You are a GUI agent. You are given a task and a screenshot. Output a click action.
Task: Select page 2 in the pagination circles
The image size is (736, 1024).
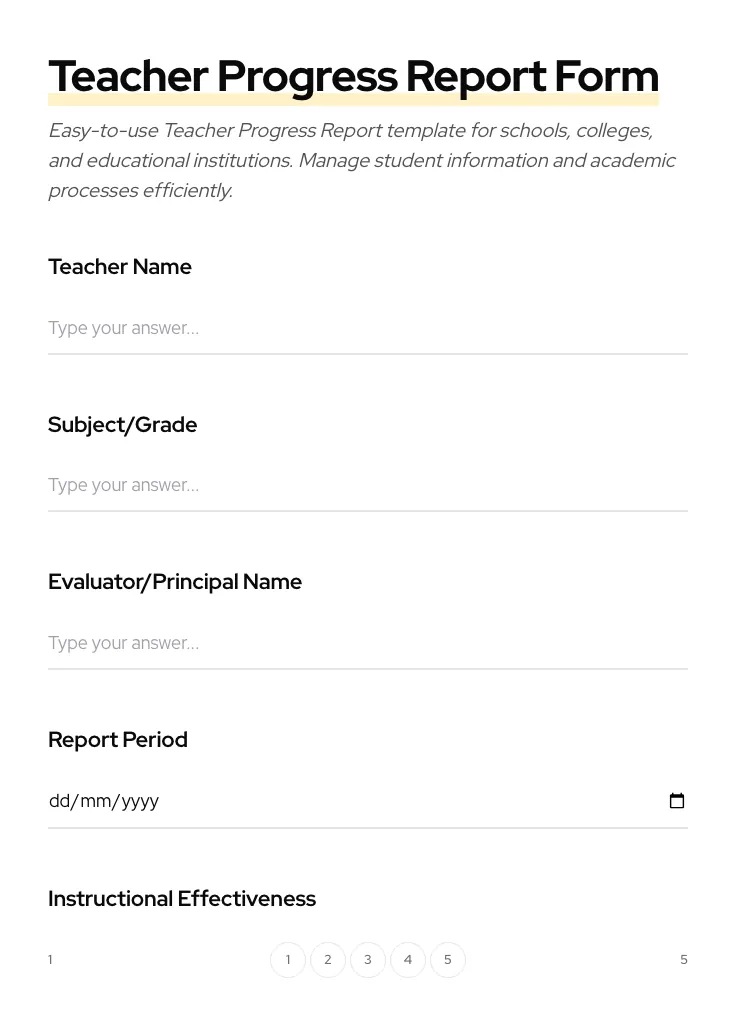[x=328, y=959]
